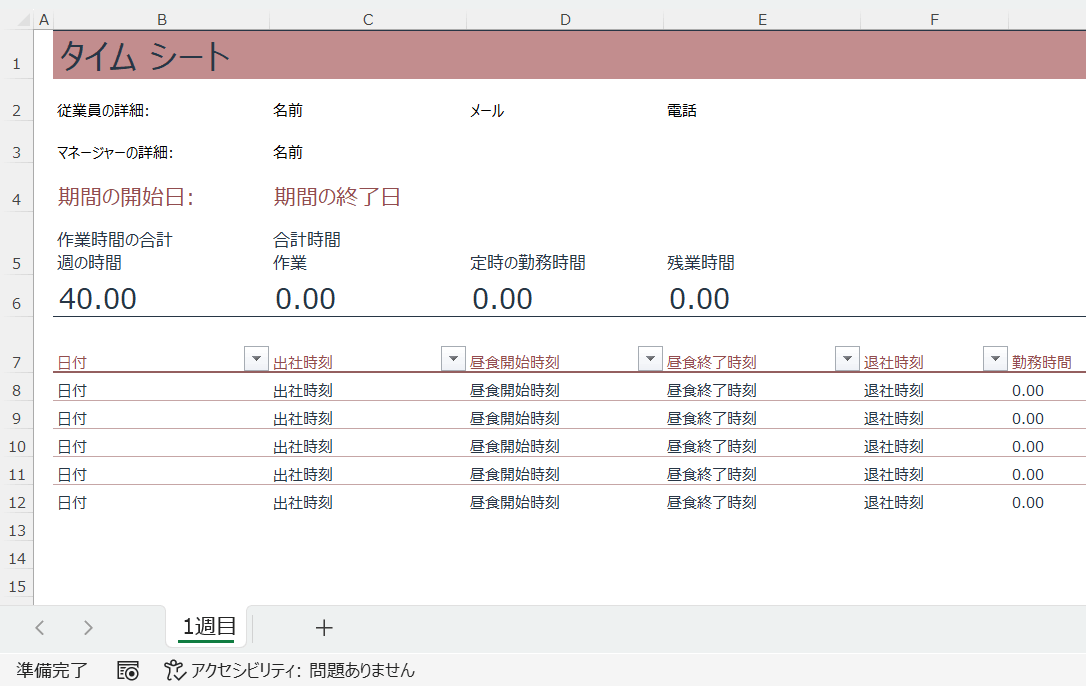Add a new sheet with plus icon
1086x686 pixels.
click(x=323, y=628)
